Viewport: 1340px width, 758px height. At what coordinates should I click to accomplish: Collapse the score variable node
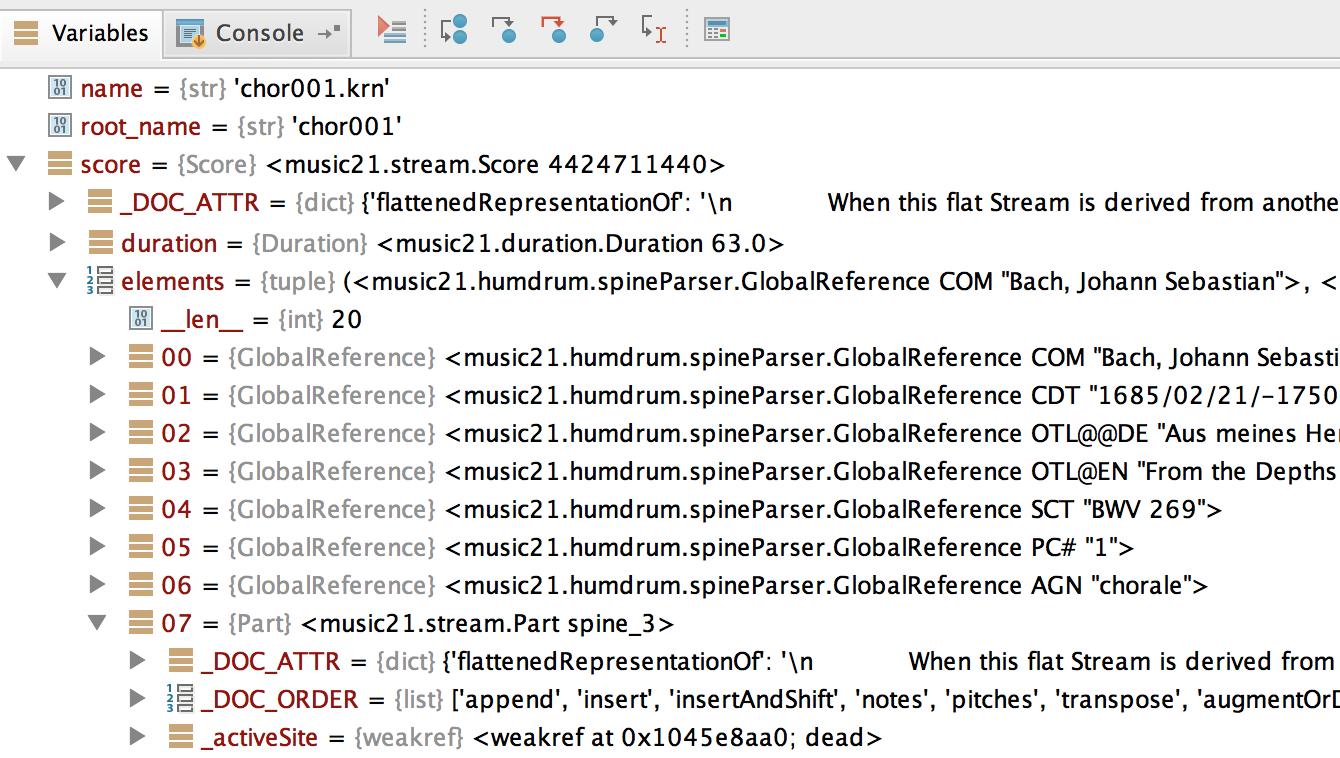click(16, 164)
